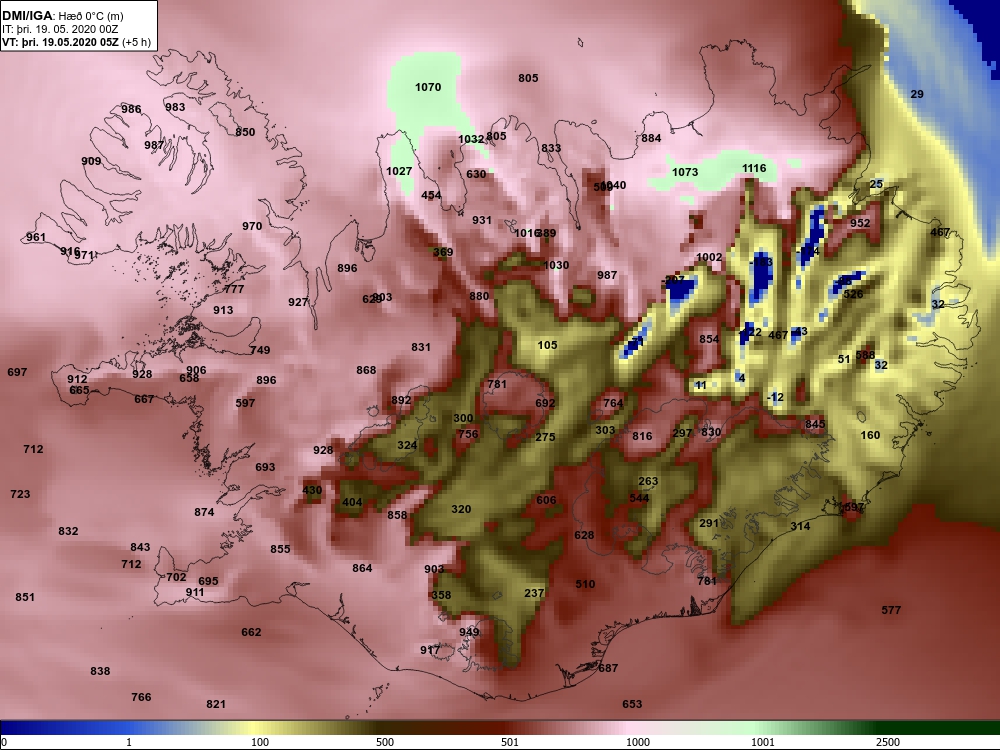Click the 781 value inside the glacier outline

497,384
